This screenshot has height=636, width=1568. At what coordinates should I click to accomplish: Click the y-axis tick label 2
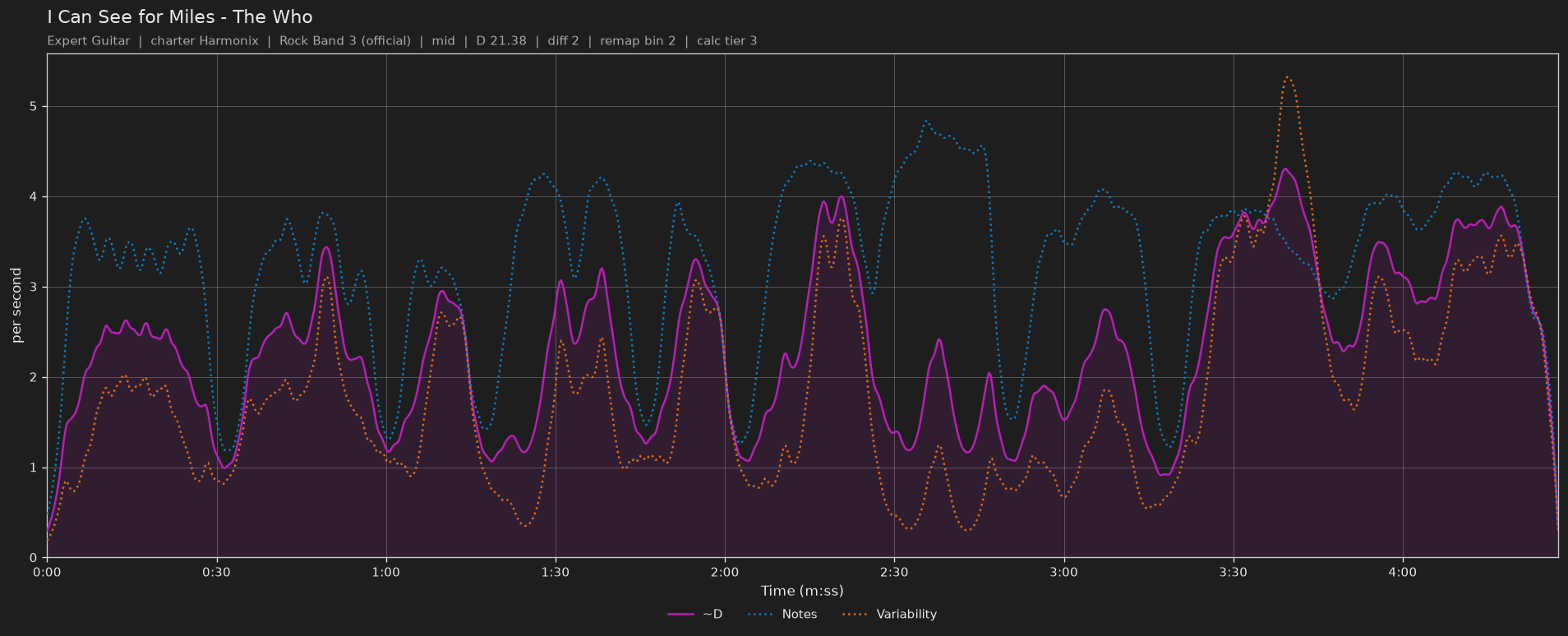click(x=35, y=378)
